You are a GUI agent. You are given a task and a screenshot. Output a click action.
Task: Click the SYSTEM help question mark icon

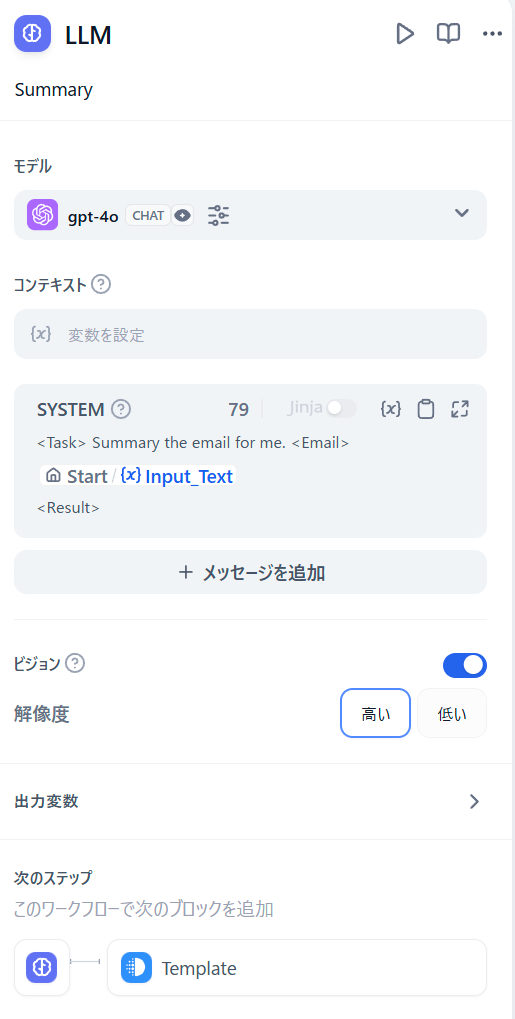point(121,409)
